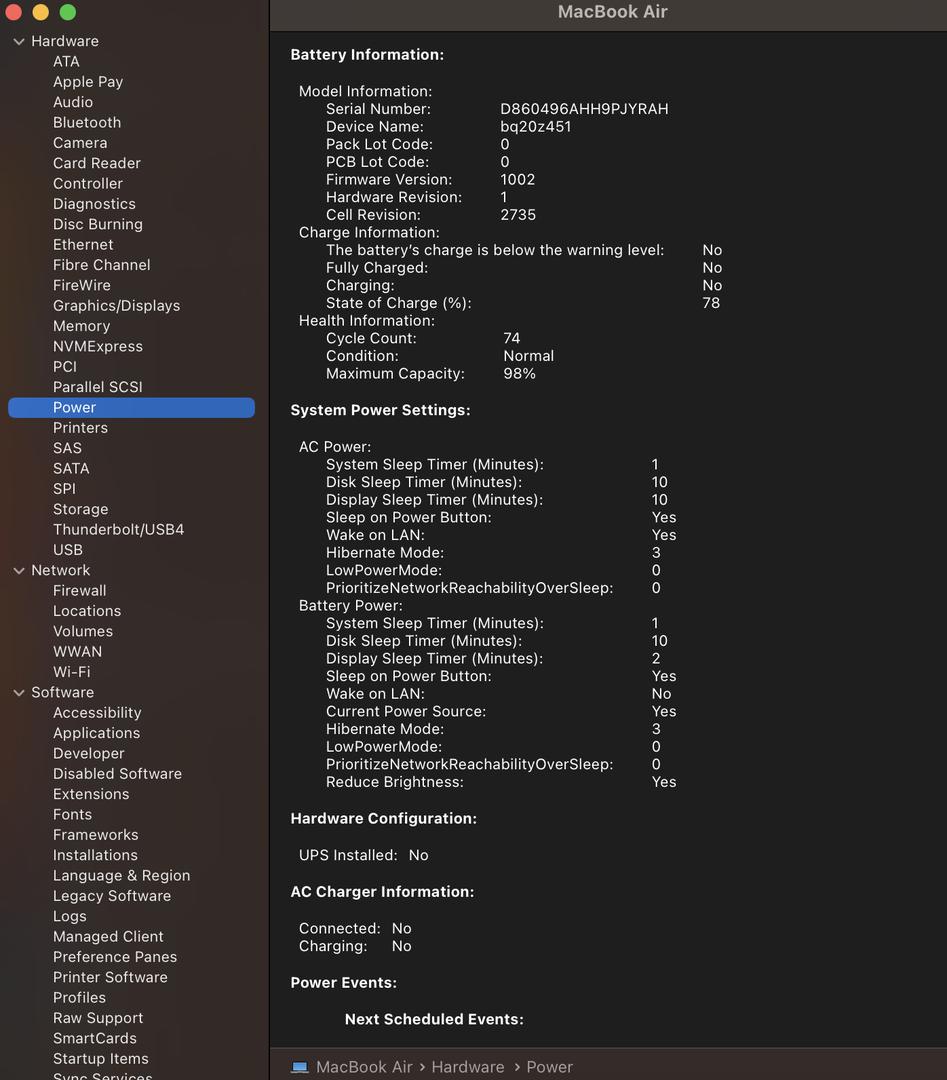Select Locations under Network
The image size is (947, 1080).
[87, 611]
